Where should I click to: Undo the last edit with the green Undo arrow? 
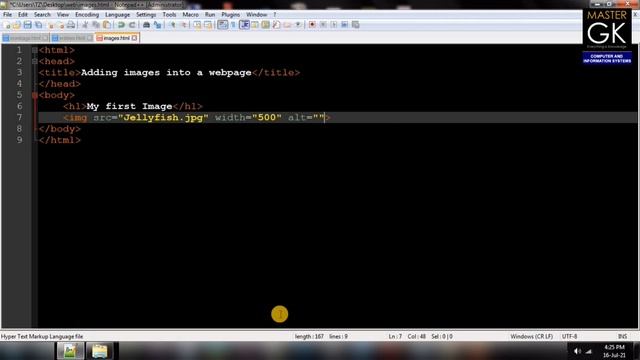[121, 25]
